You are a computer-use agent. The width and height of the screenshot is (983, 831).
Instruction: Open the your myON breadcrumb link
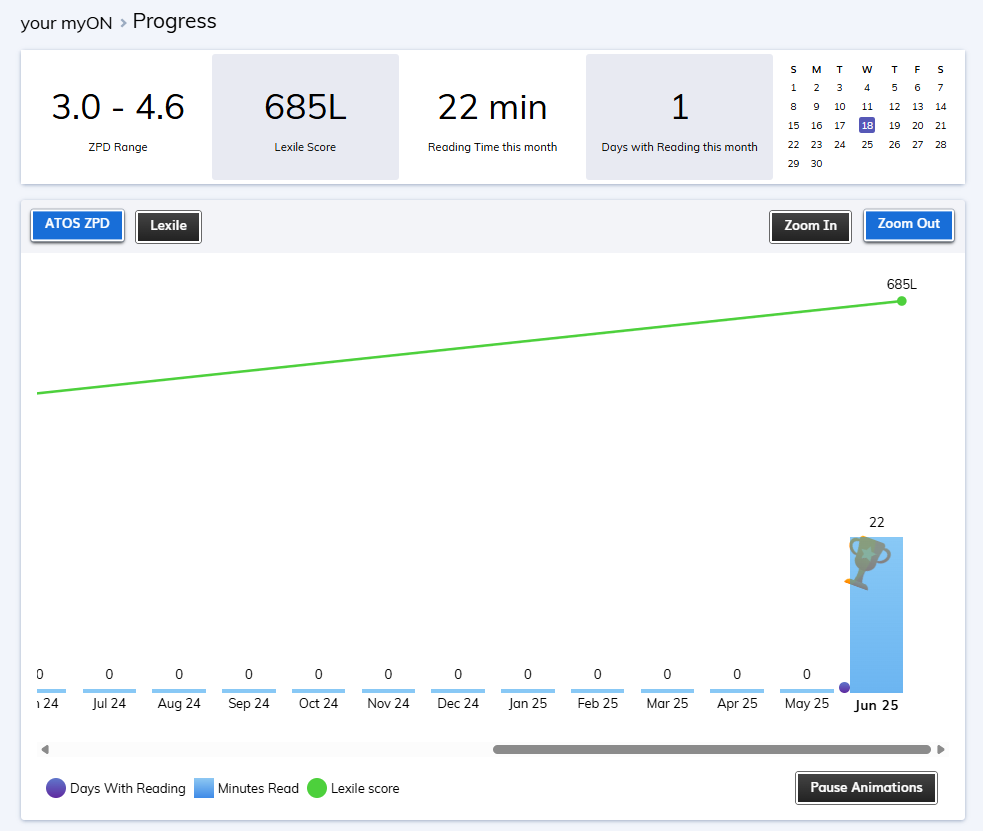[66, 23]
